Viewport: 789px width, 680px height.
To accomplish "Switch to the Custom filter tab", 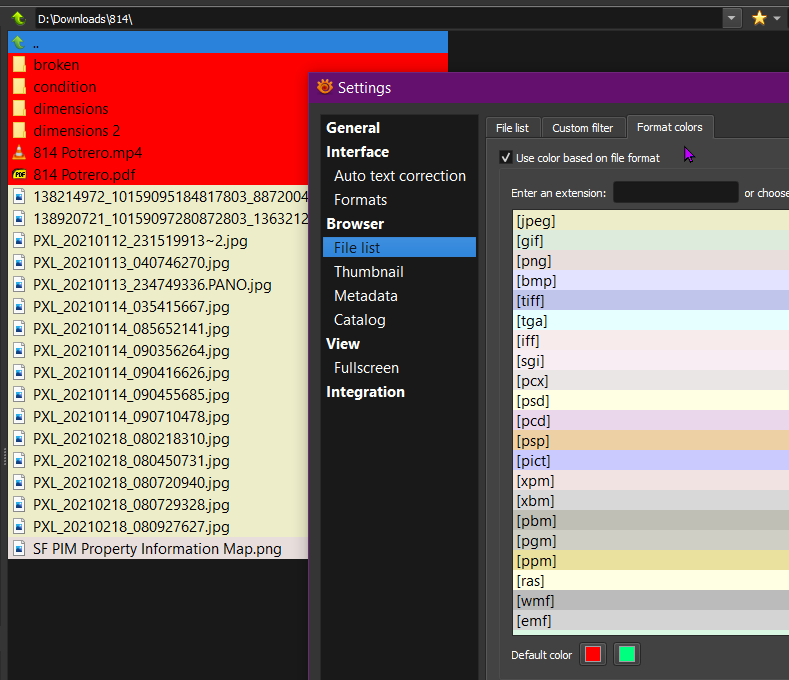I will pos(582,128).
